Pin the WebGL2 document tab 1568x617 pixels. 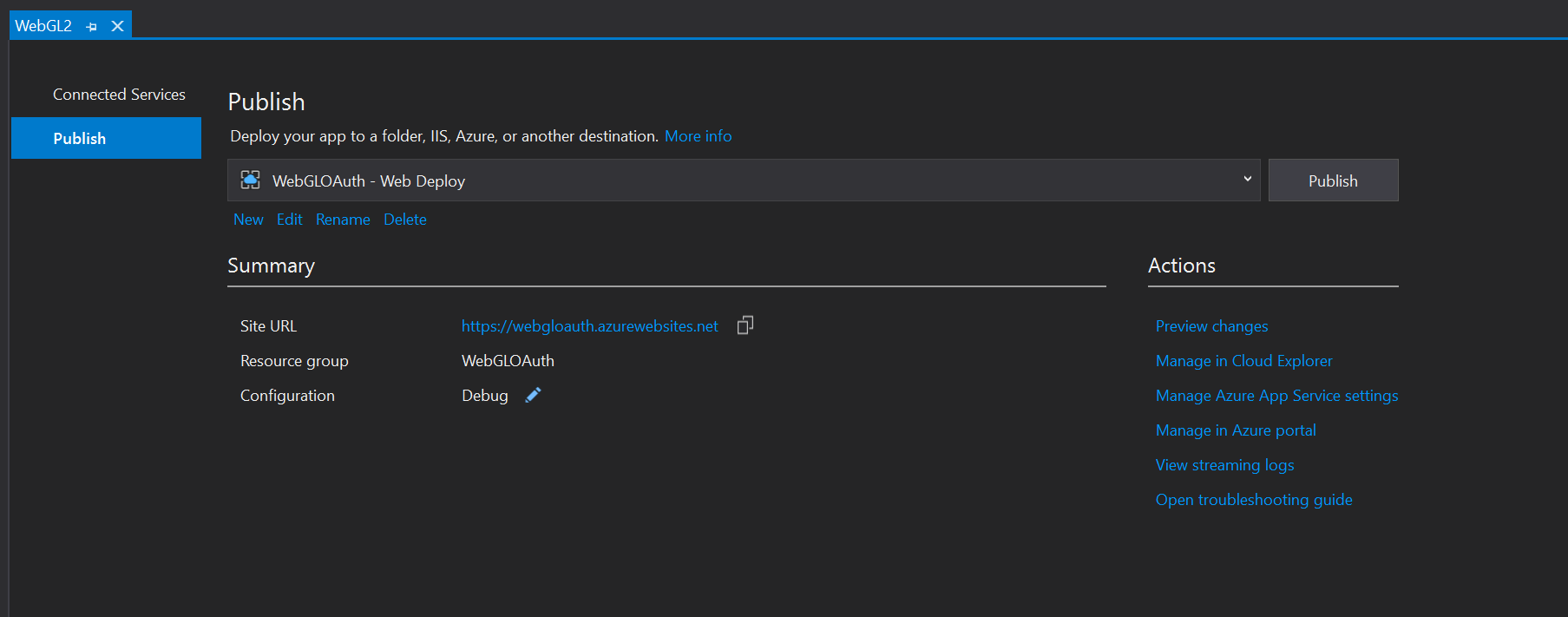pos(92,27)
